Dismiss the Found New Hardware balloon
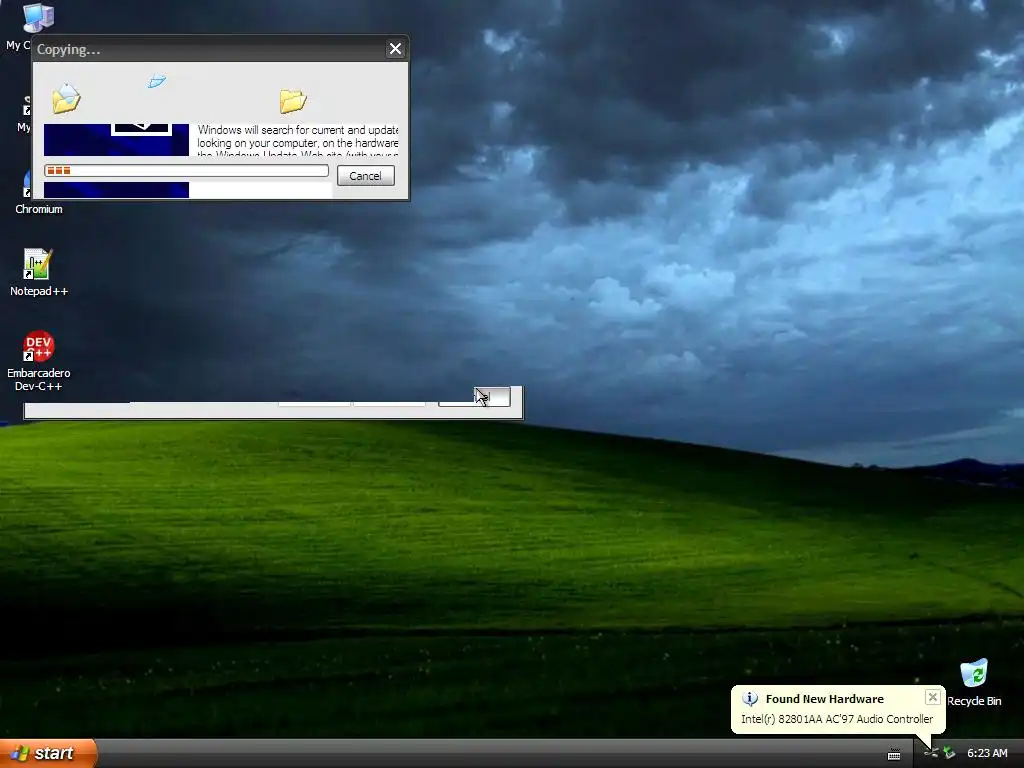Screen dimensions: 1024x768 click(x=933, y=697)
